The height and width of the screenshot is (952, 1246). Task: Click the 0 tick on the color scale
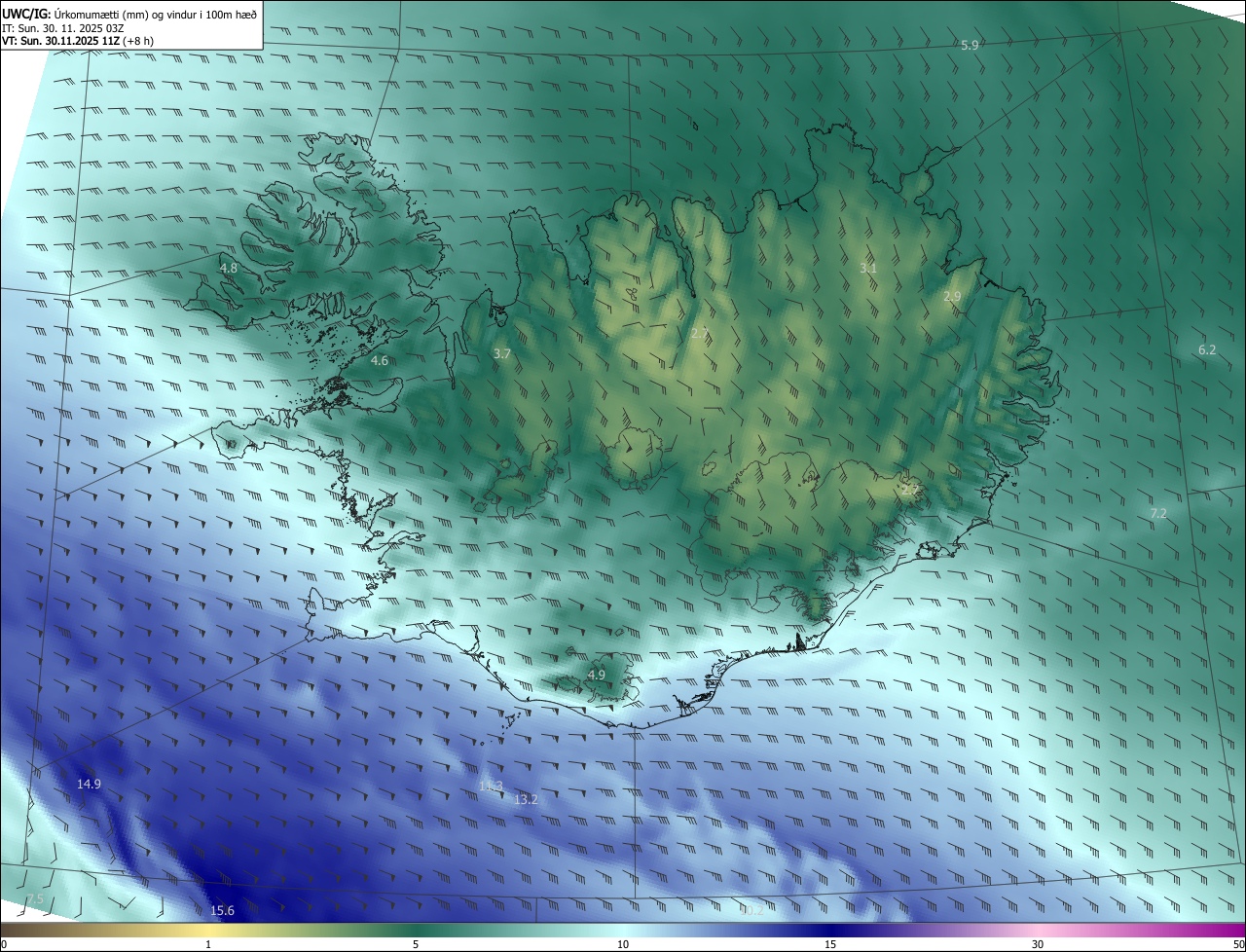click(4, 944)
